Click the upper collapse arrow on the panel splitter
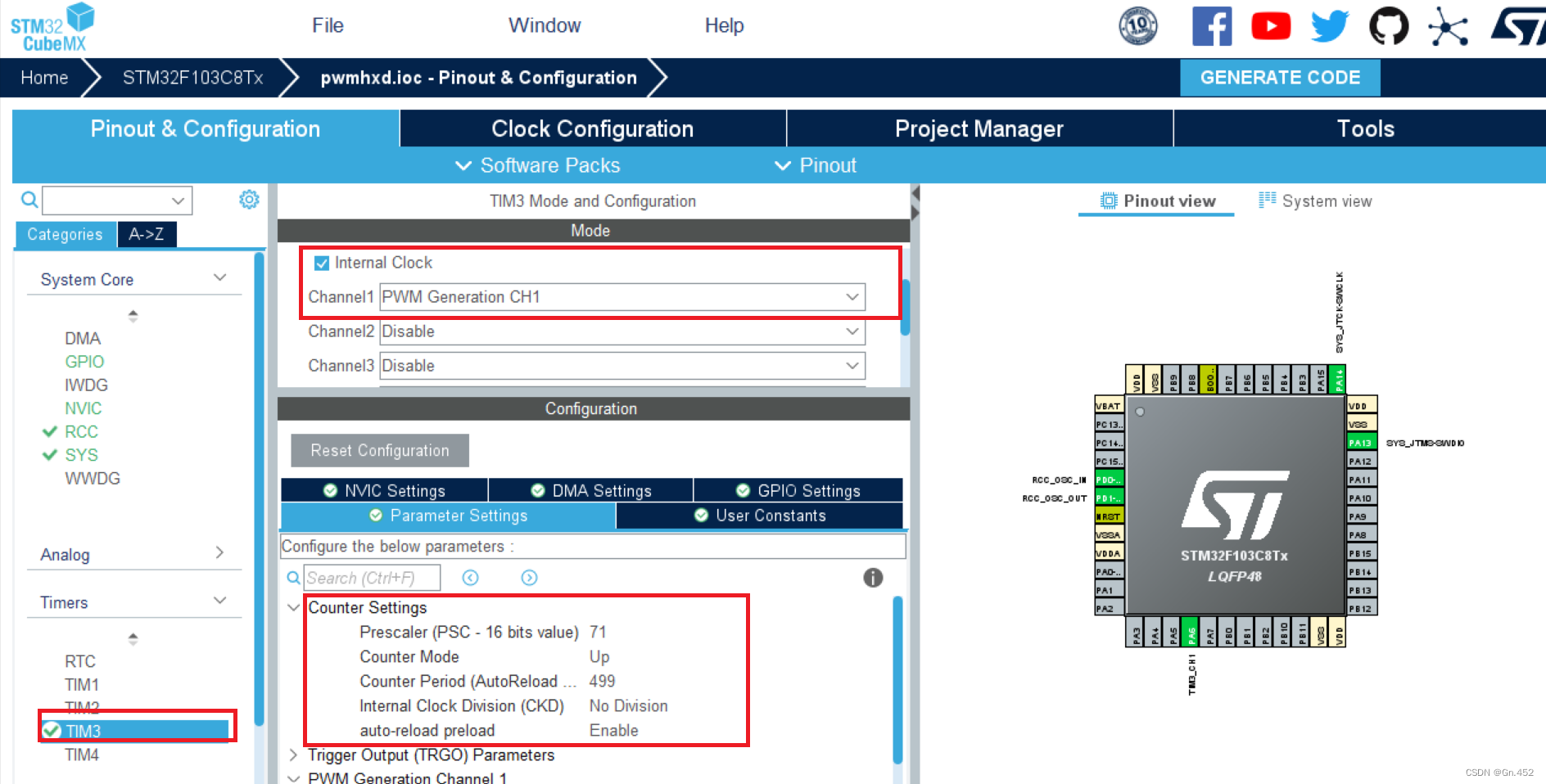Viewport: 1546px width, 784px height. coord(915,194)
